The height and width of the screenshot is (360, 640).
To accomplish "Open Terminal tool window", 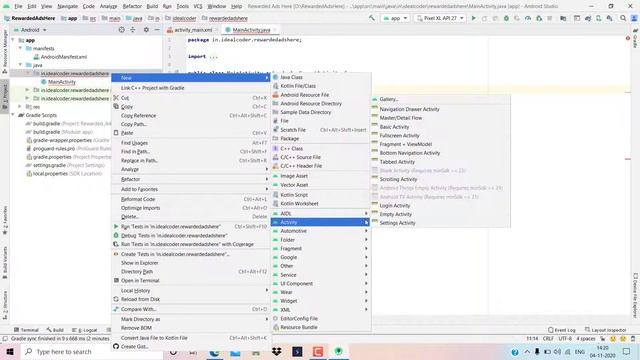I will (26, 330).
